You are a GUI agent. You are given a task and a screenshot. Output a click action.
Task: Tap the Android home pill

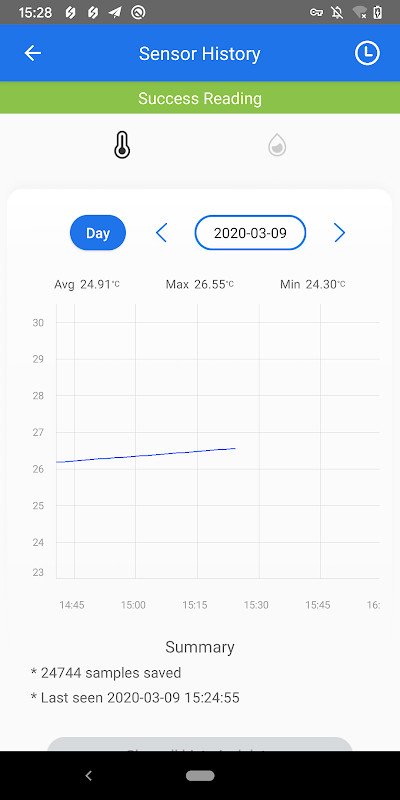pos(200,776)
